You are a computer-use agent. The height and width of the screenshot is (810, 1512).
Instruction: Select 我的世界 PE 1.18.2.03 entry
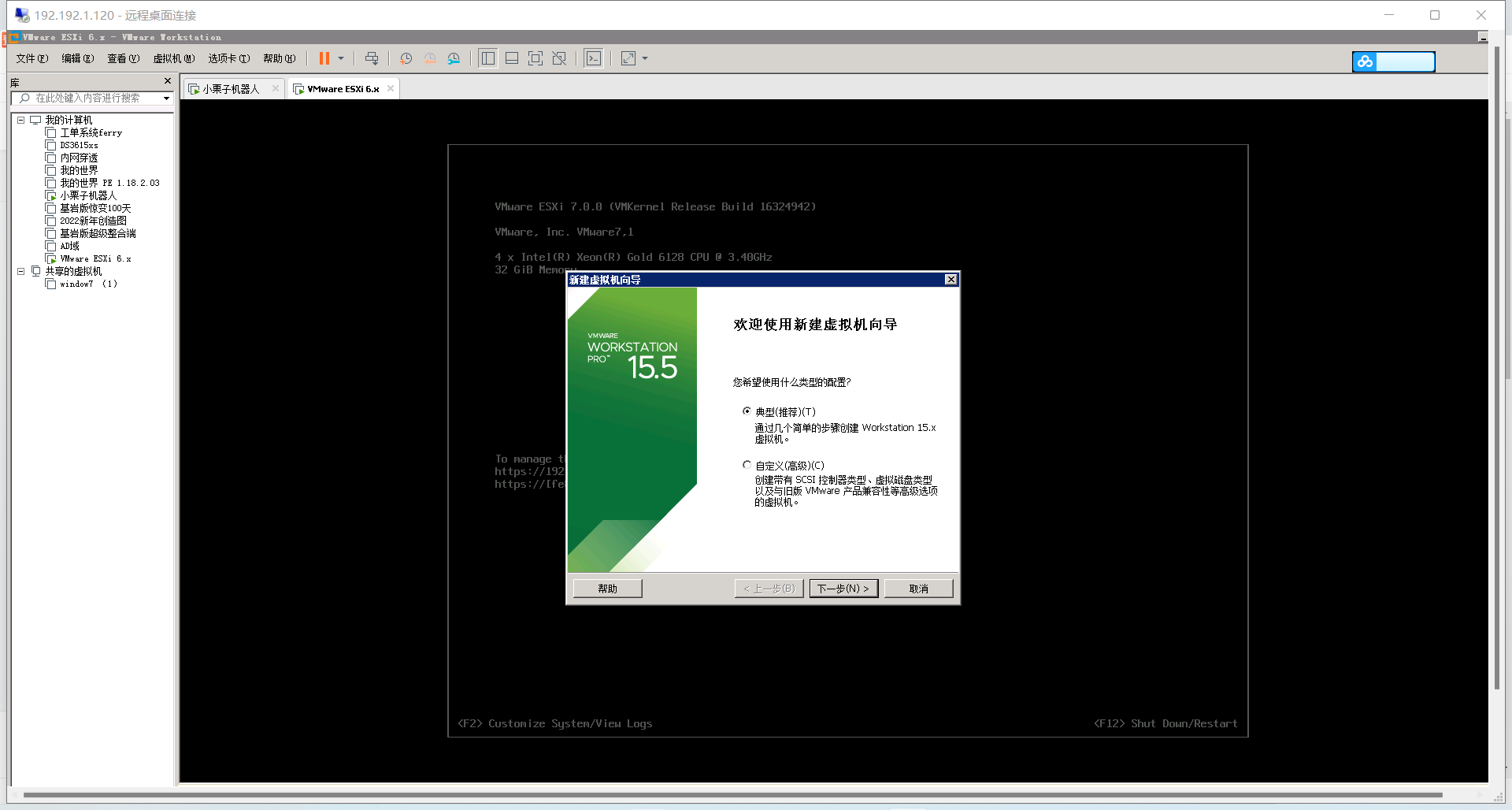pos(109,183)
